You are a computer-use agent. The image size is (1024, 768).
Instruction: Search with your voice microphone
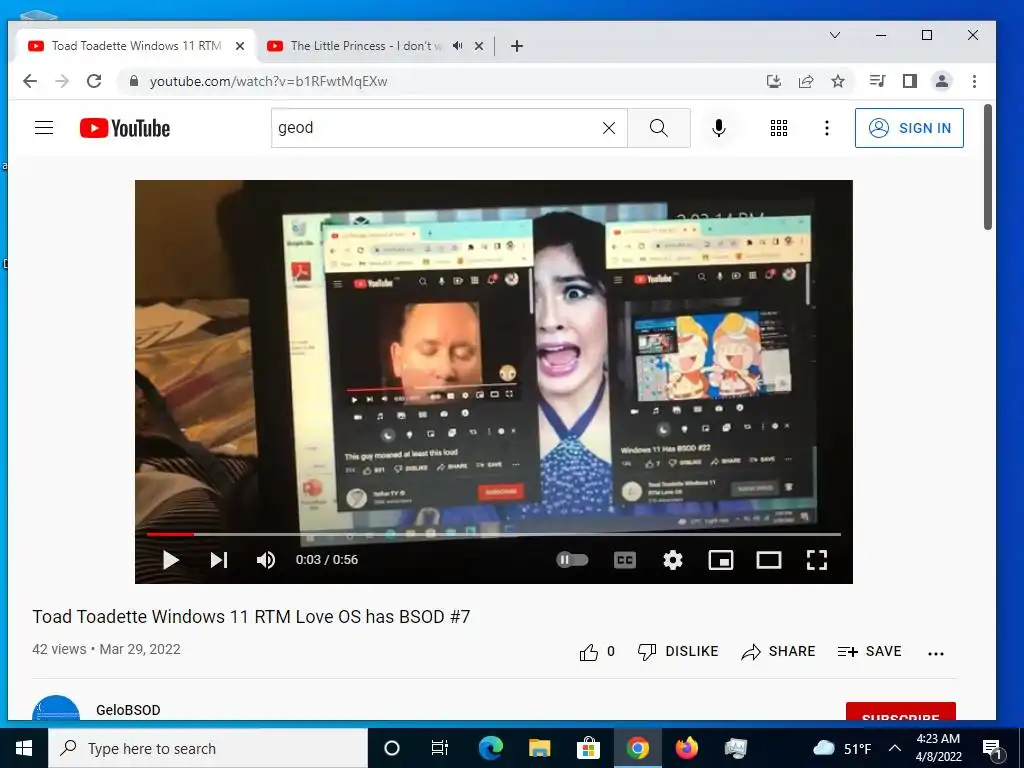718,128
